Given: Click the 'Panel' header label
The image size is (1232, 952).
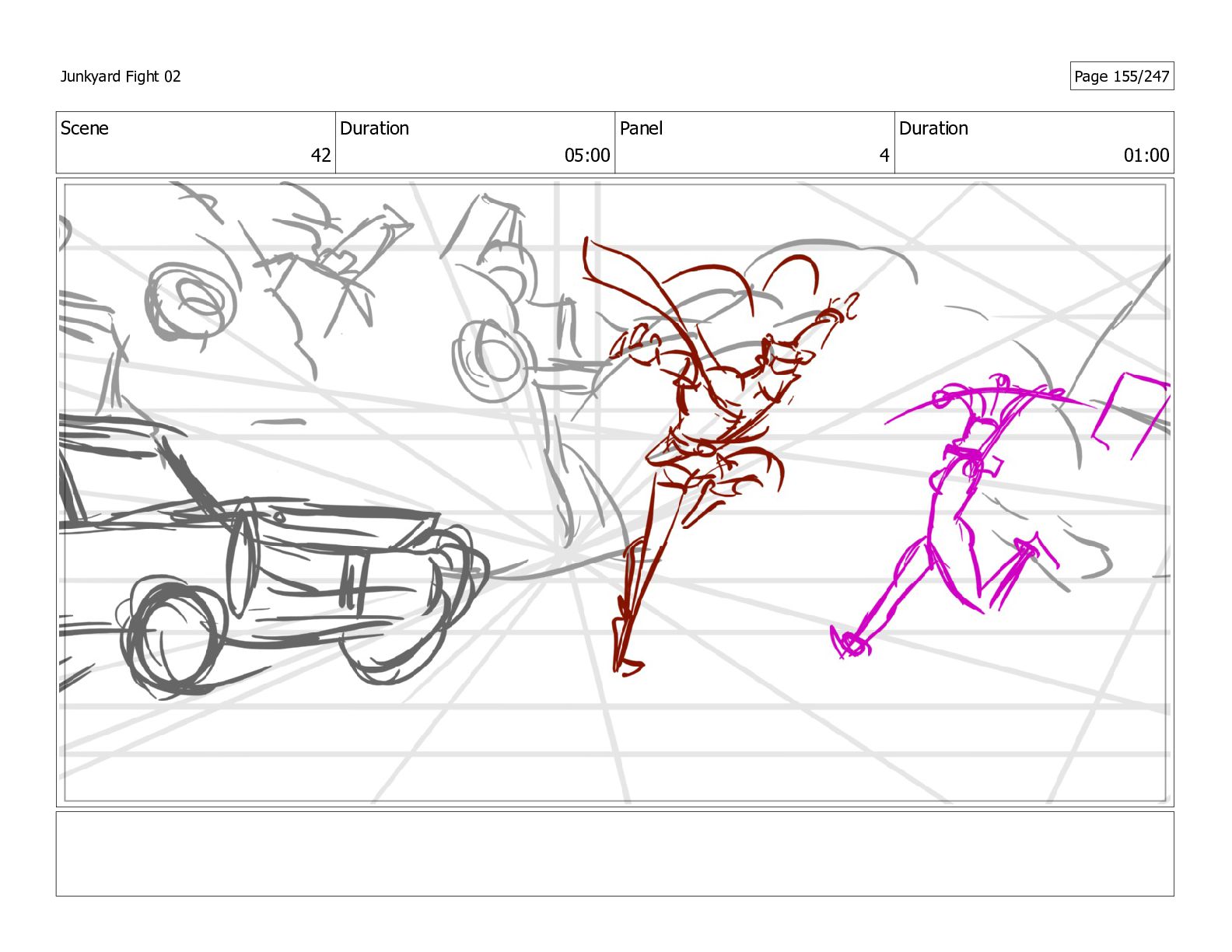Looking at the screenshot, I should click(641, 128).
